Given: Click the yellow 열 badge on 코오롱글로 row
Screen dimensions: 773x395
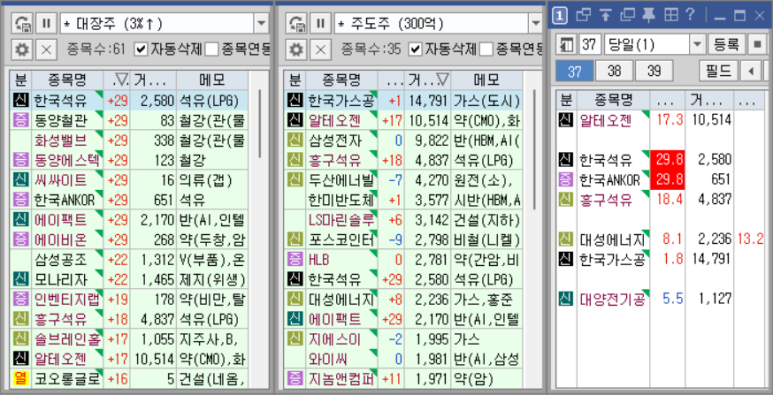Looking at the screenshot, I should pyautogui.click(x=20, y=379).
